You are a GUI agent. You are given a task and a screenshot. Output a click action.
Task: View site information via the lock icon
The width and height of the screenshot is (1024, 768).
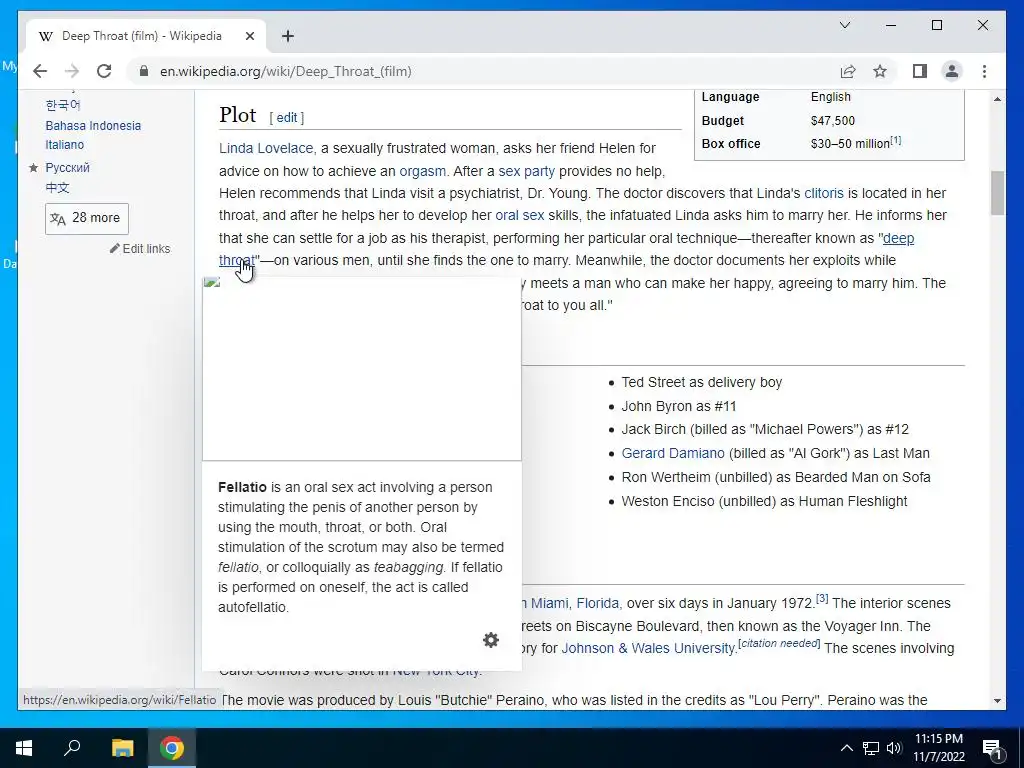coord(144,71)
